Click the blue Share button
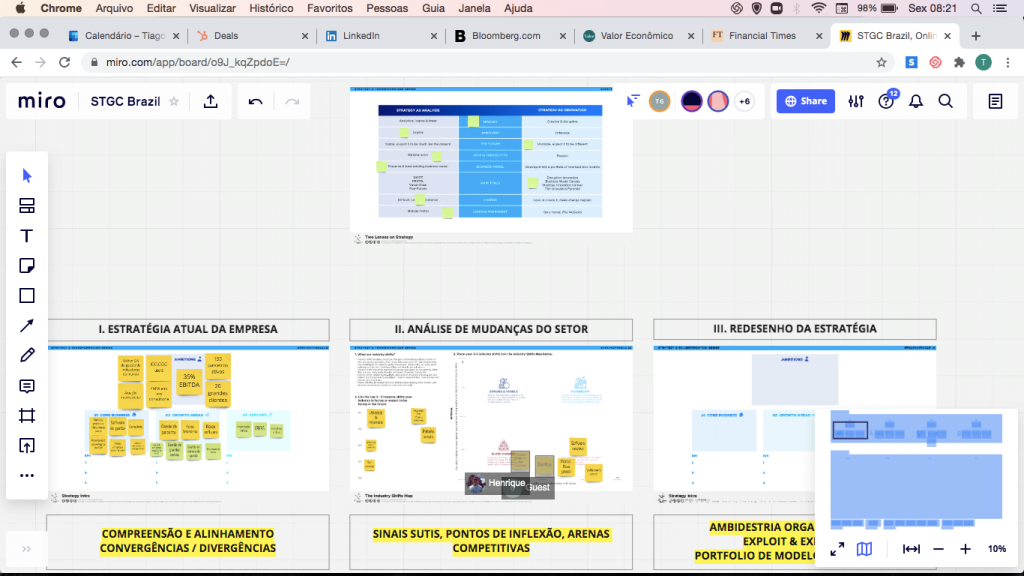The width and height of the screenshot is (1024, 576). (x=806, y=101)
